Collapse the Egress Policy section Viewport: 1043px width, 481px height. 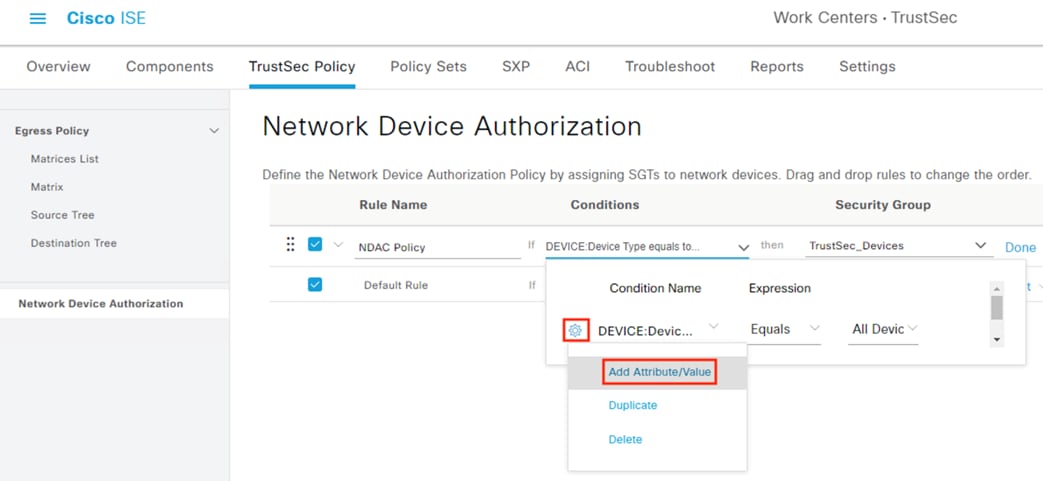214,131
